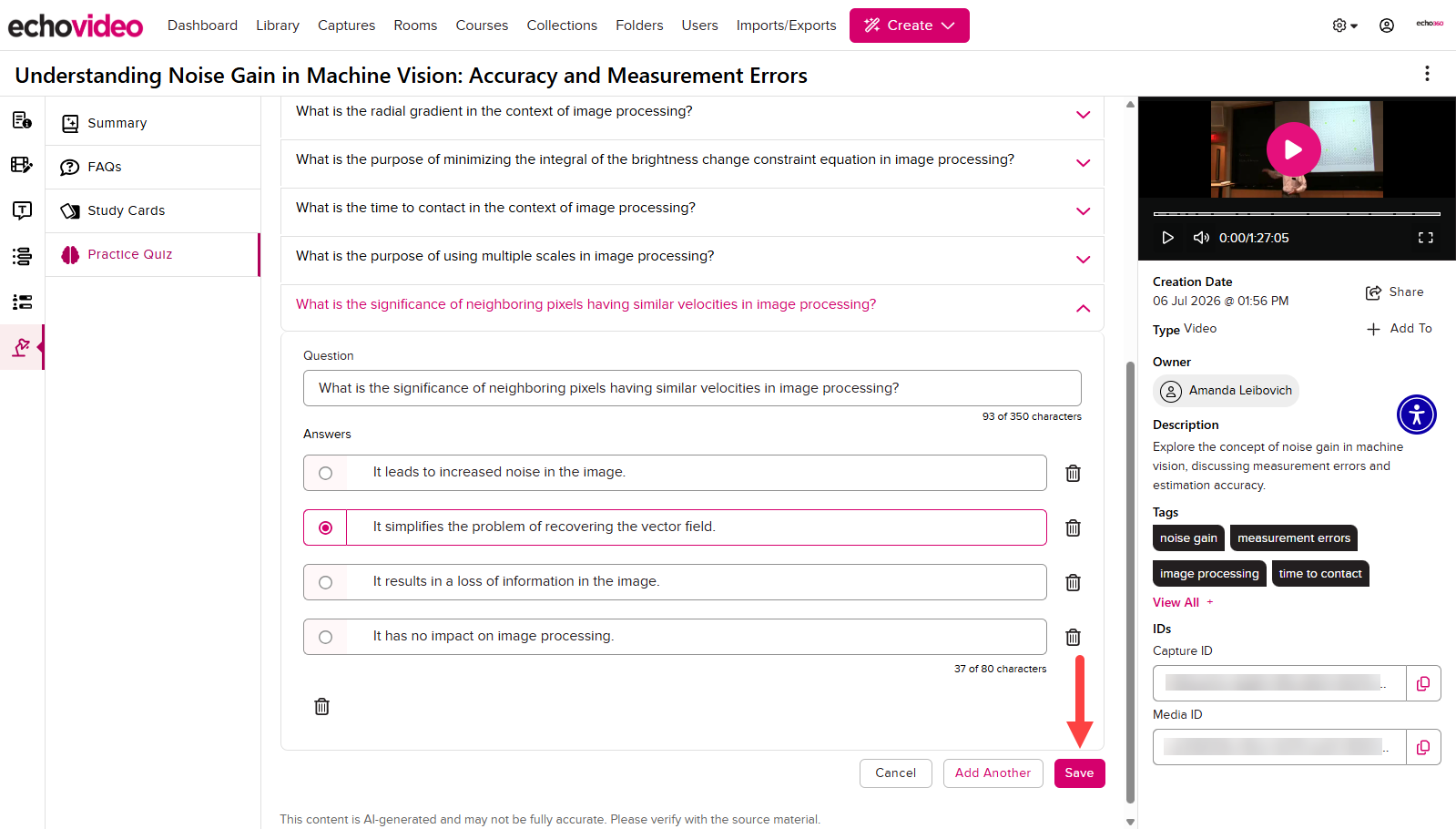Save the quiz question

(1079, 773)
